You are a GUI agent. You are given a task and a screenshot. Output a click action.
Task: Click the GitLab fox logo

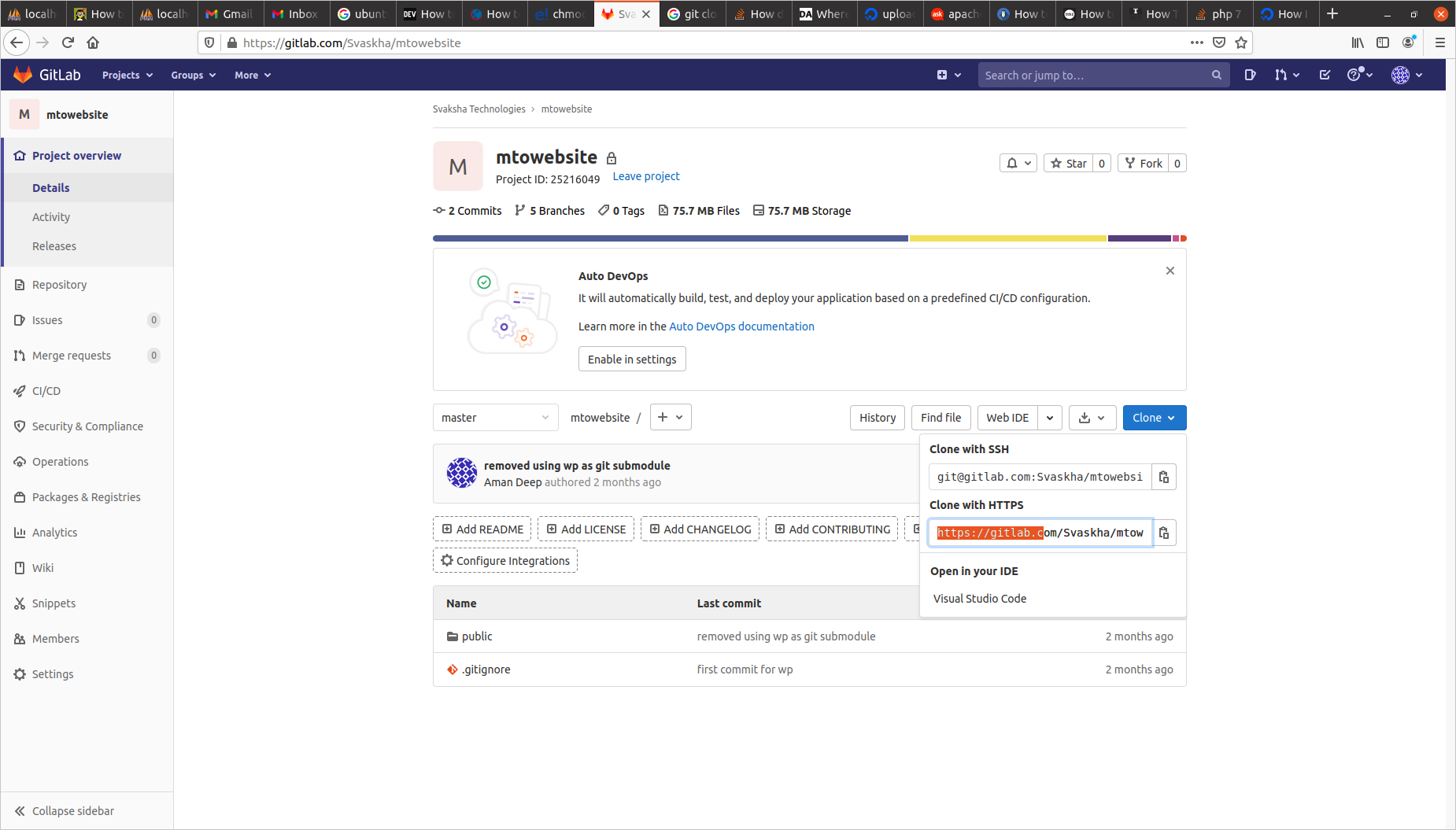pyautogui.click(x=24, y=75)
